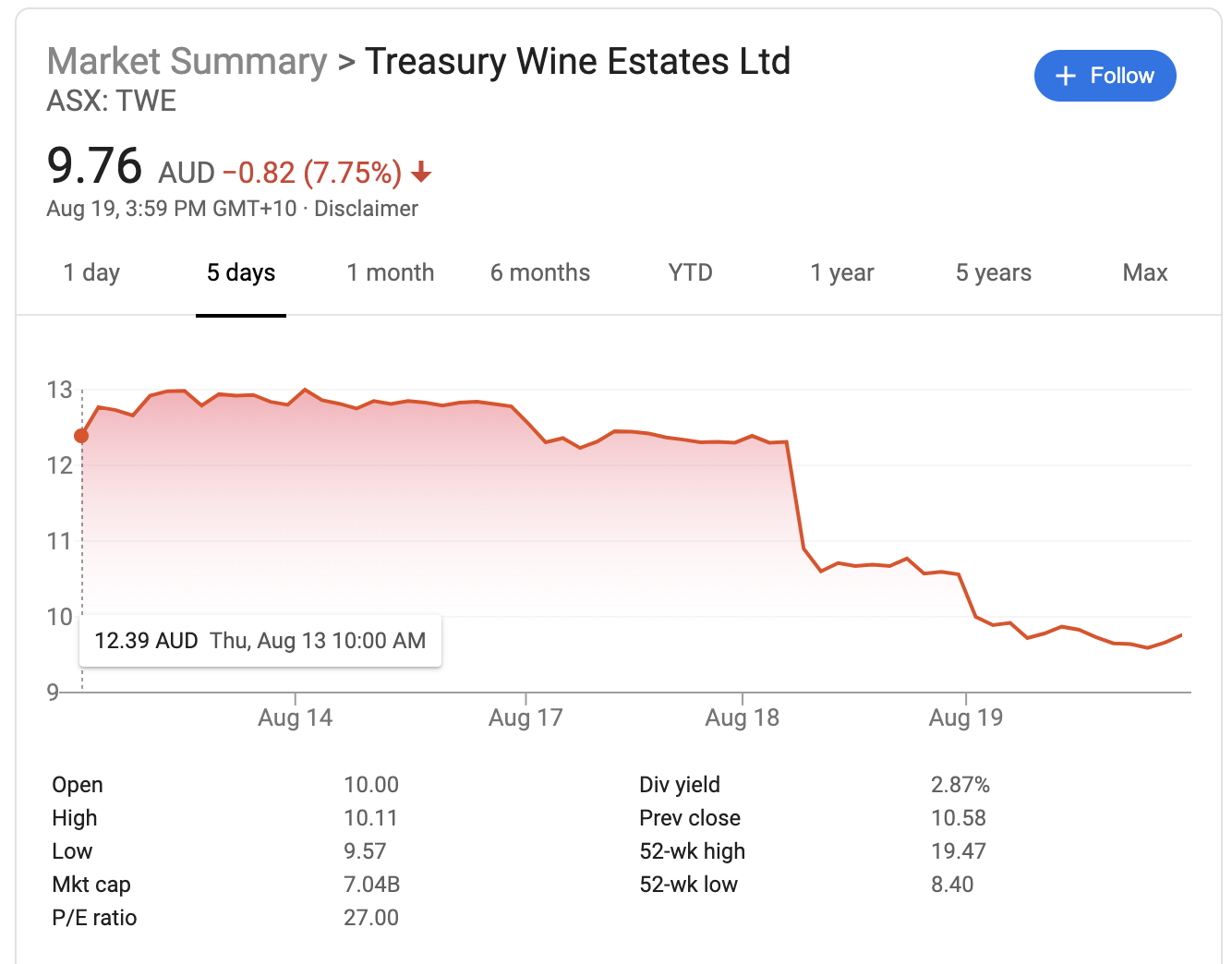Open the 5 years chart tab
The image size is (1232, 964).
[x=994, y=273]
